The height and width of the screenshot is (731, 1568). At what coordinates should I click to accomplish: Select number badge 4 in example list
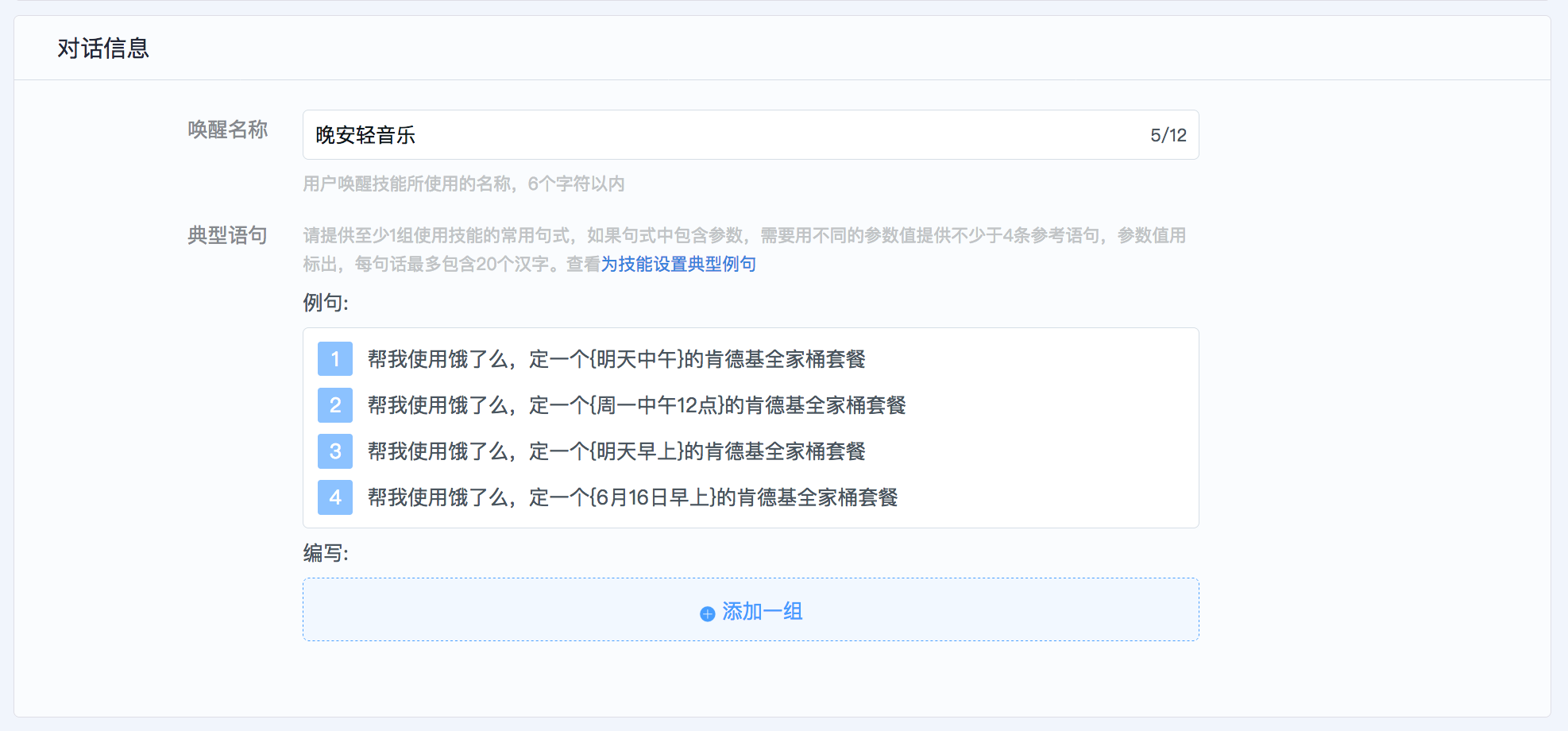[x=335, y=497]
